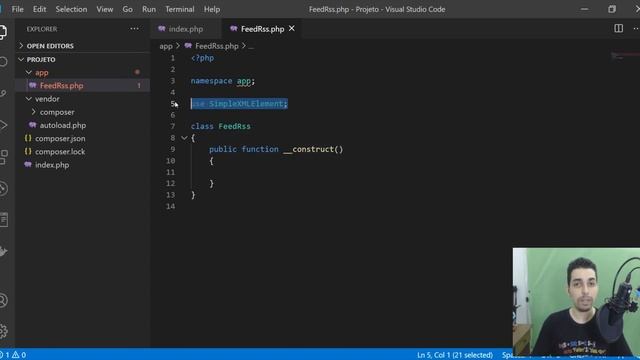Open the Help menu

pos(212,9)
